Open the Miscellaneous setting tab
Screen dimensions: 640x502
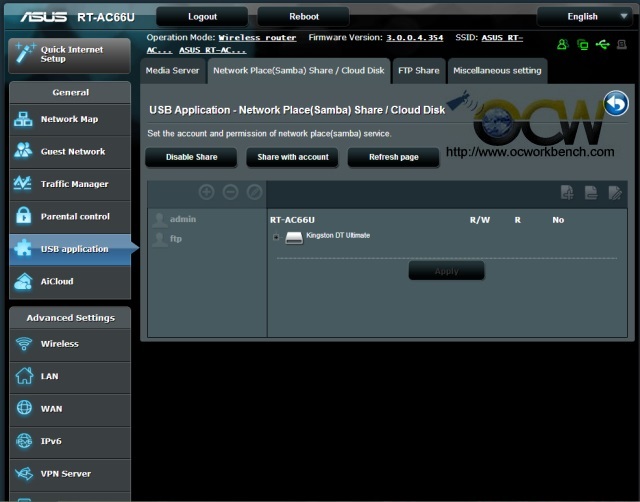coord(497,71)
